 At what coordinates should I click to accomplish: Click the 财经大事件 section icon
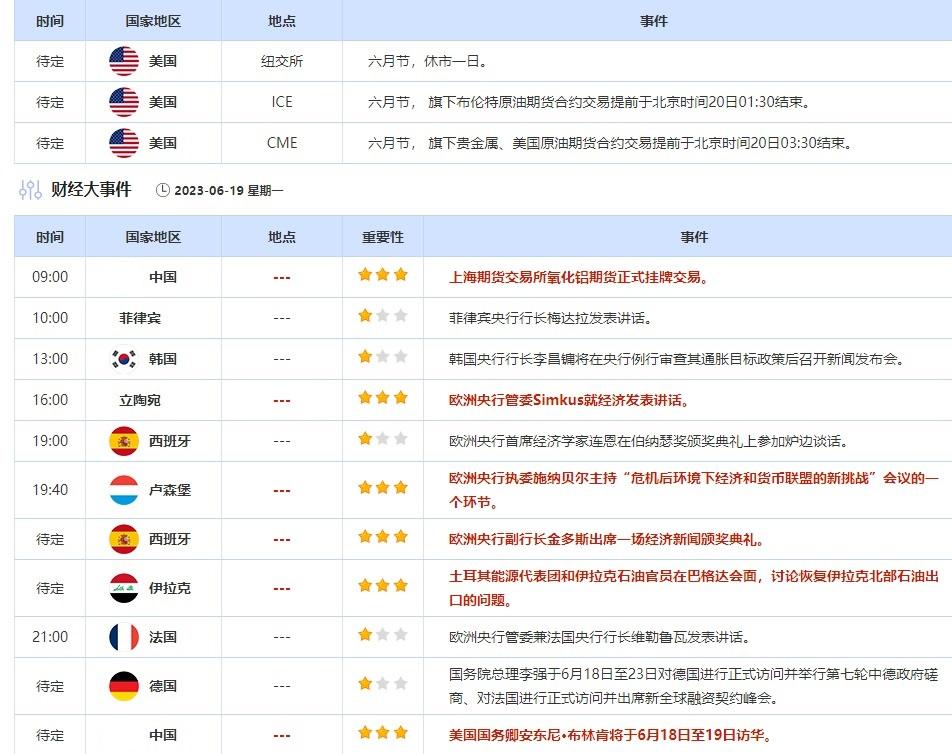(x=30, y=190)
